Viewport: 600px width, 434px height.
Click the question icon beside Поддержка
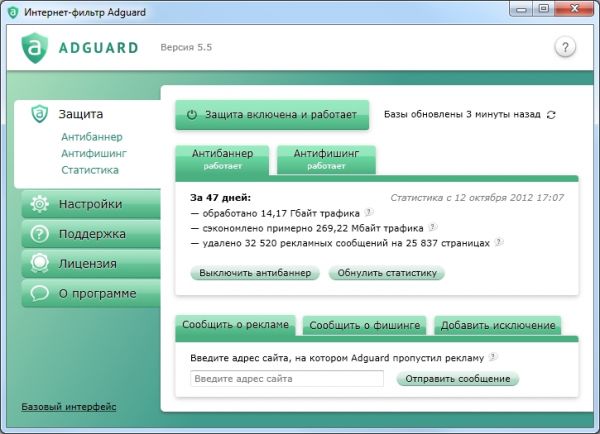39,233
